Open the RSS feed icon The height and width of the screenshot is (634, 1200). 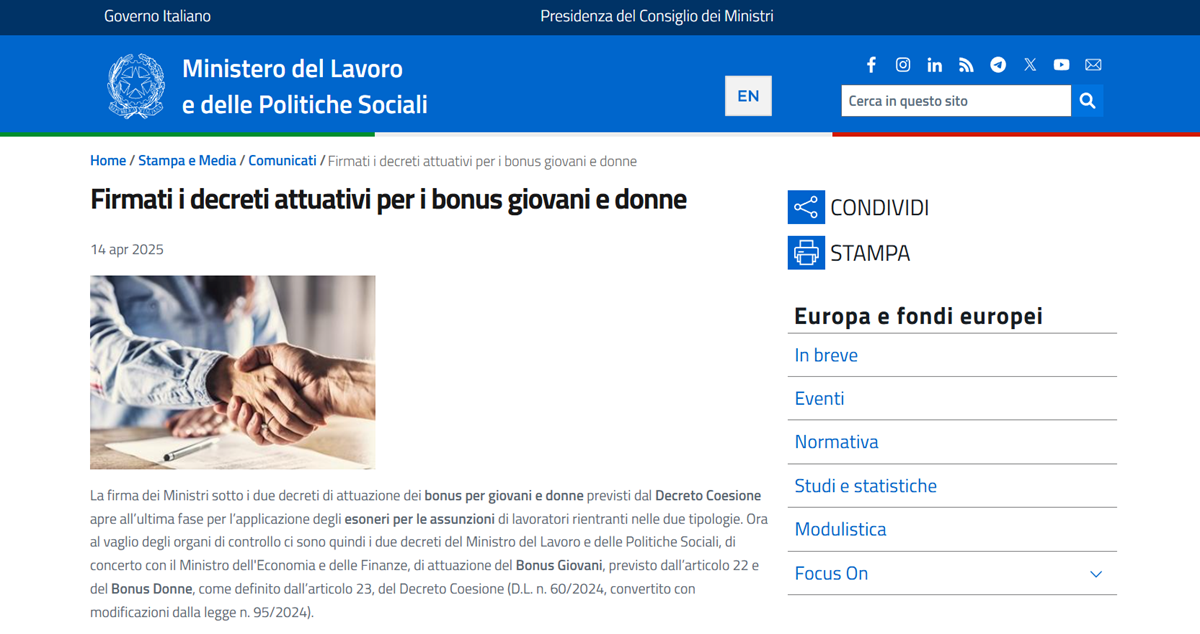[x=966, y=65]
